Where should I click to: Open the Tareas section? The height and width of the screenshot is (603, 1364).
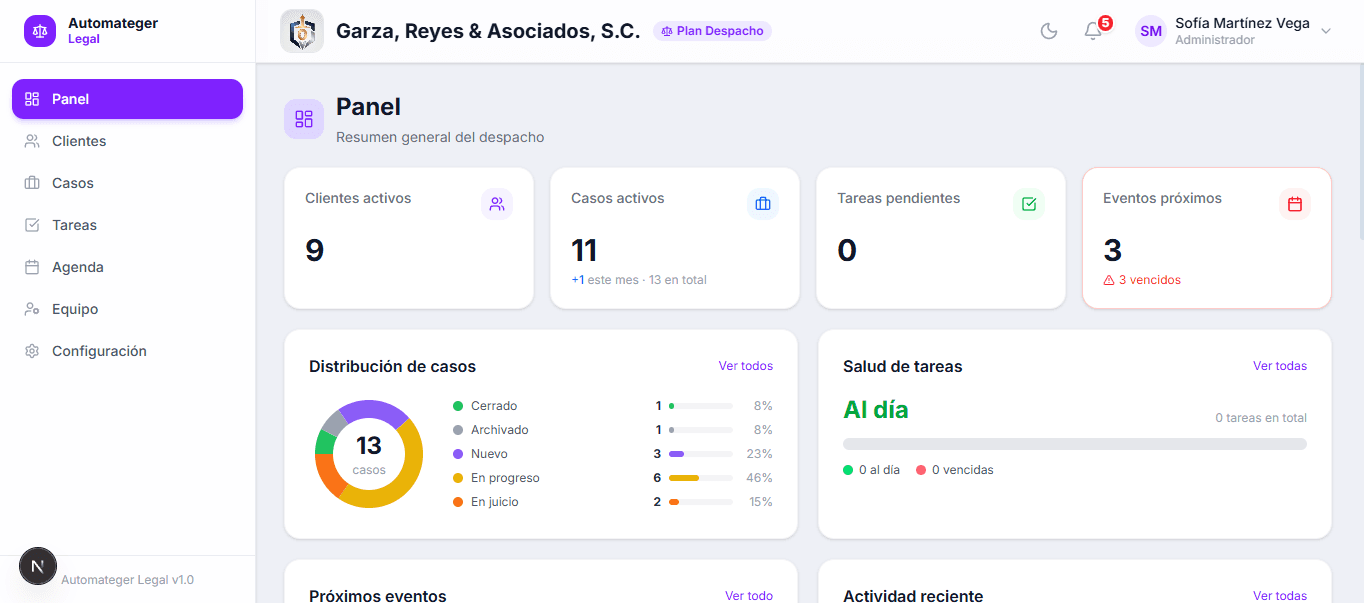coord(75,225)
